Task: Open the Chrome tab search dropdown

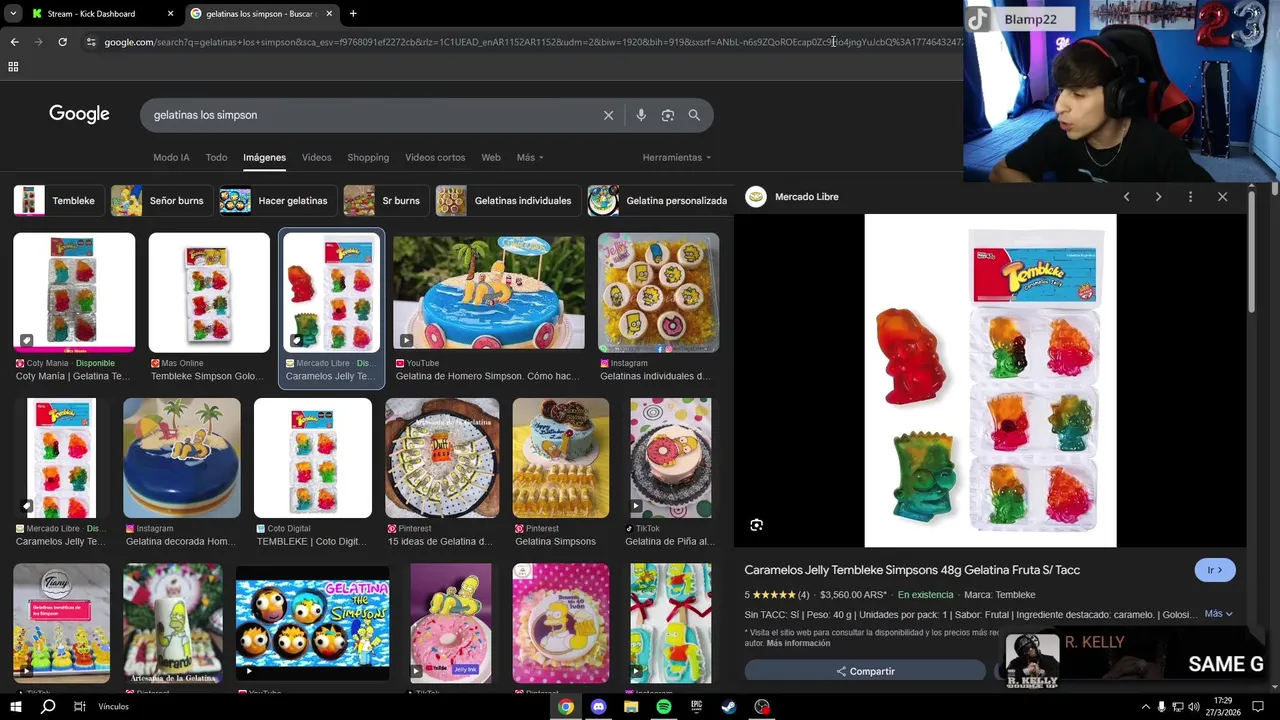Action: pos(13,13)
